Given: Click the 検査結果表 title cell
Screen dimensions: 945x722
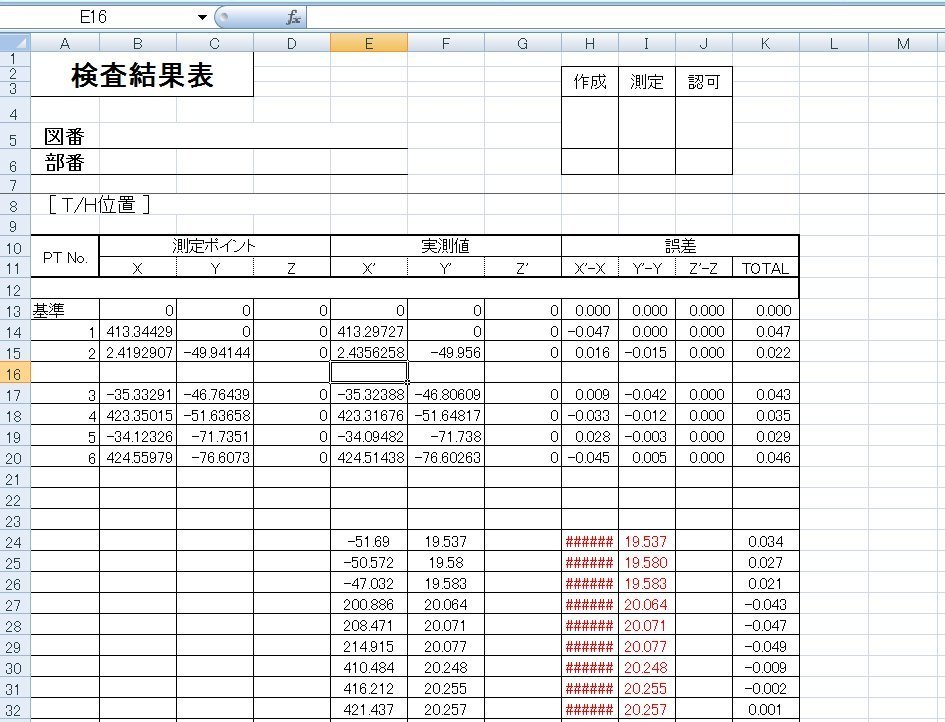Looking at the screenshot, I should click(x=142, y=76).
